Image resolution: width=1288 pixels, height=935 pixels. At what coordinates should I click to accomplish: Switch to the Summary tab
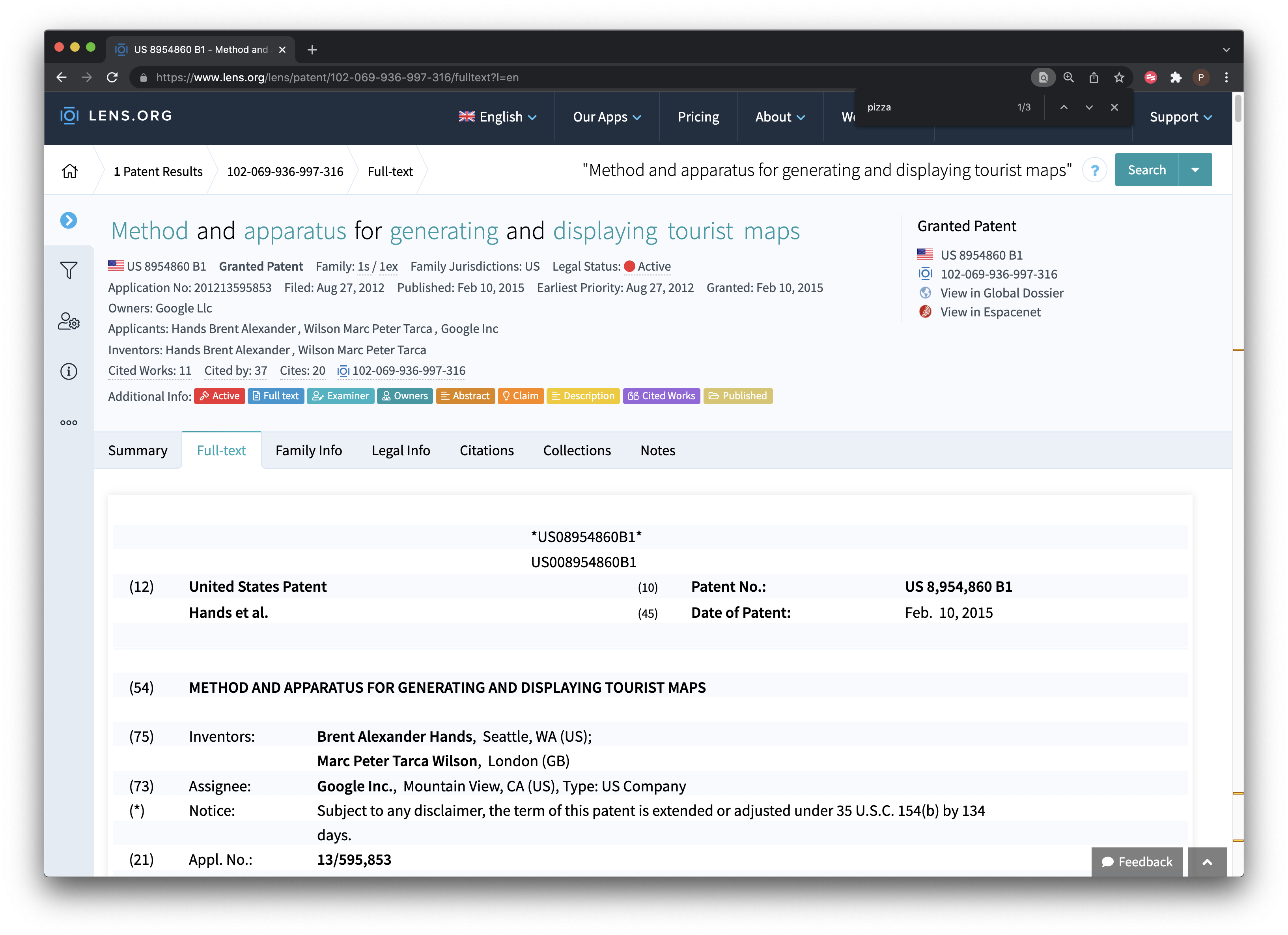138,450
